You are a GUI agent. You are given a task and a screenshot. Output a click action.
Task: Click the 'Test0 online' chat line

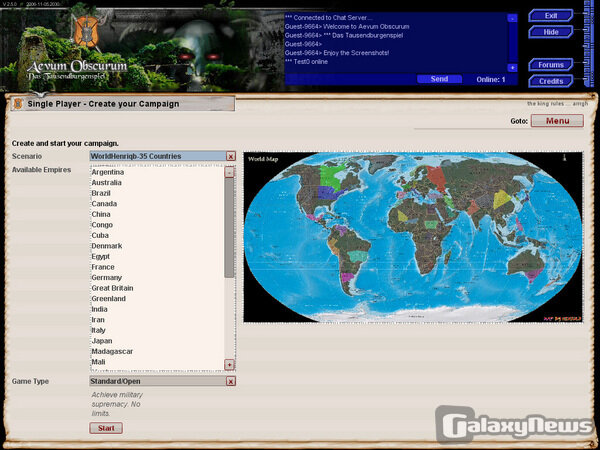pos(306,62)
